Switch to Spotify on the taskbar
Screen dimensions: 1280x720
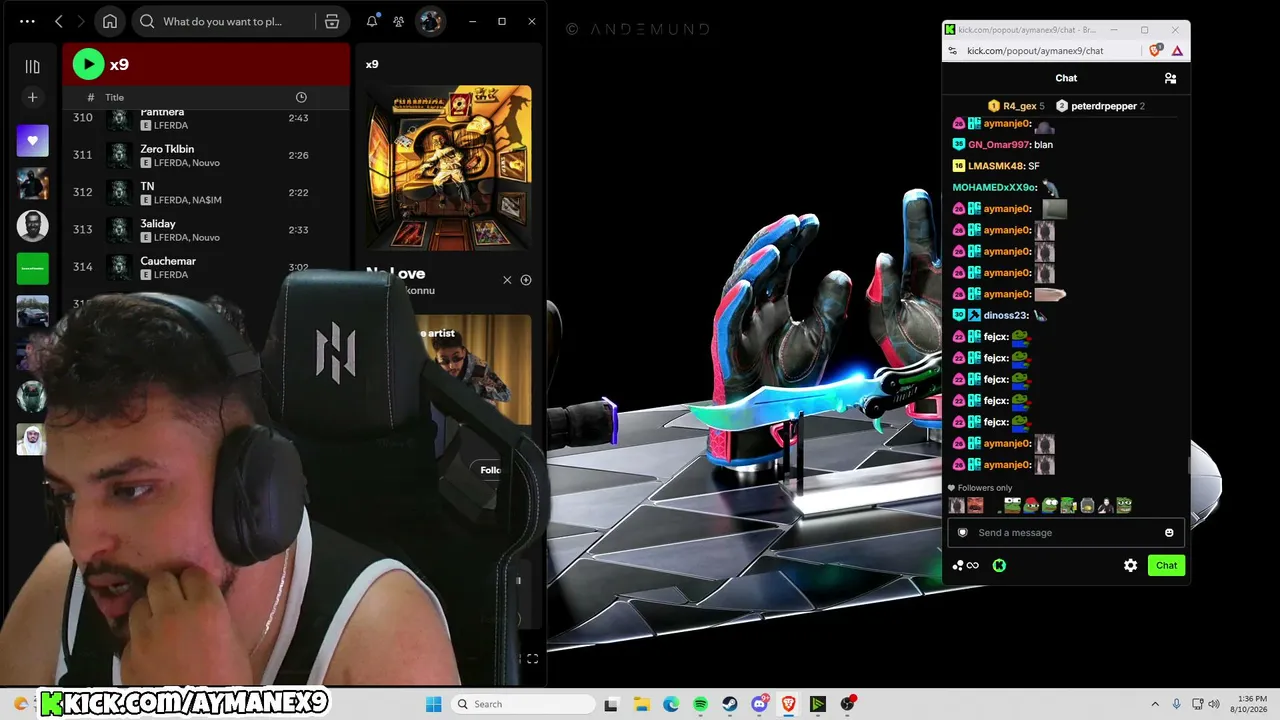pyautogui.click(x=700, y=704)
